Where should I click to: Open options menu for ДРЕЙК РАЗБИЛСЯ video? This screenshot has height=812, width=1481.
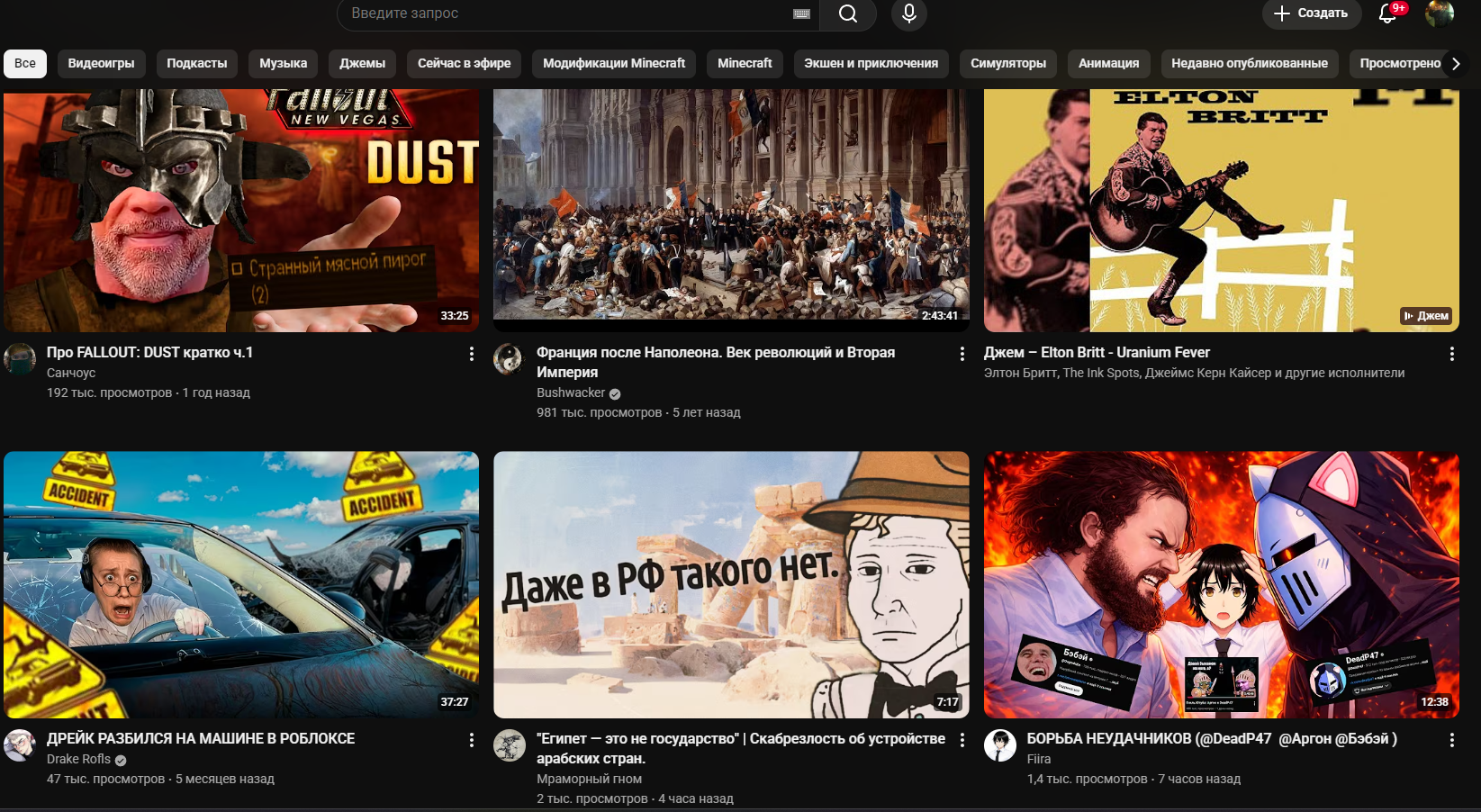(471, 740)
